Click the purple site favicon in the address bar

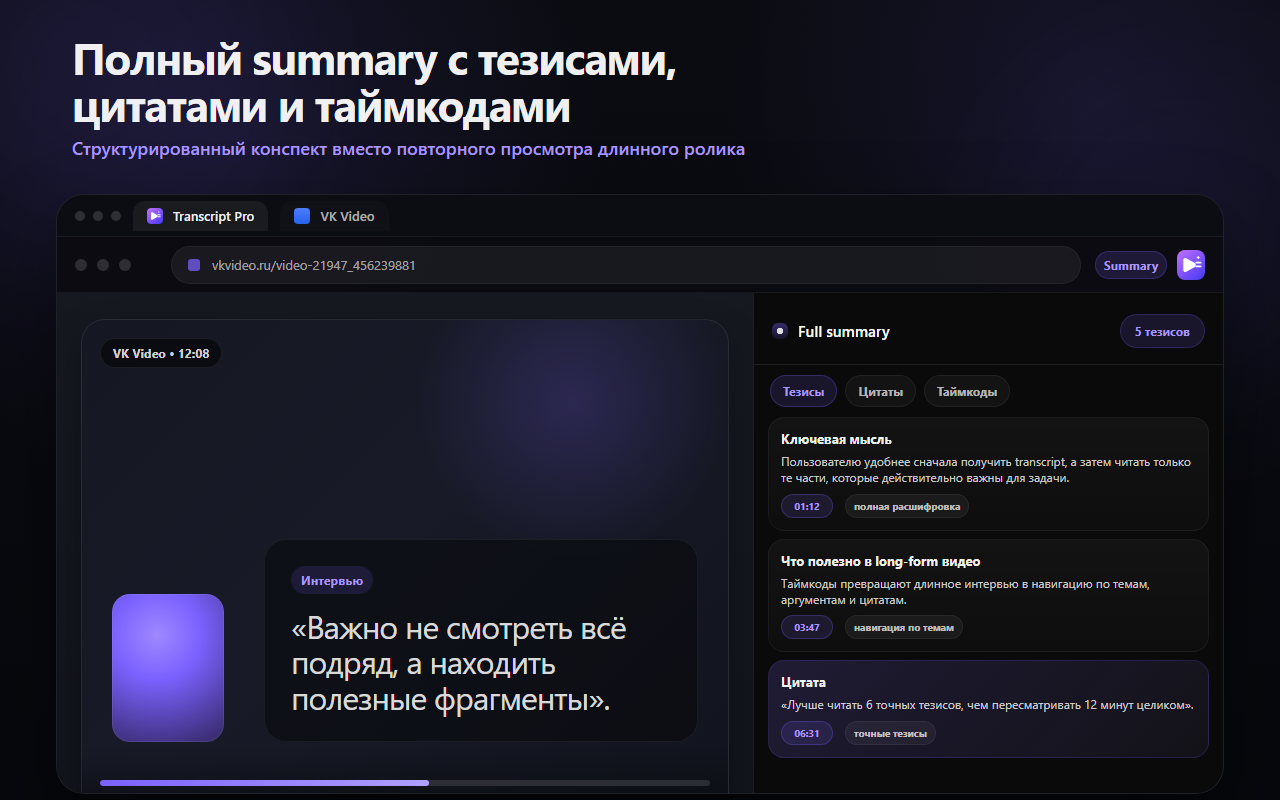pyautogui.click(x=194, y=264)
